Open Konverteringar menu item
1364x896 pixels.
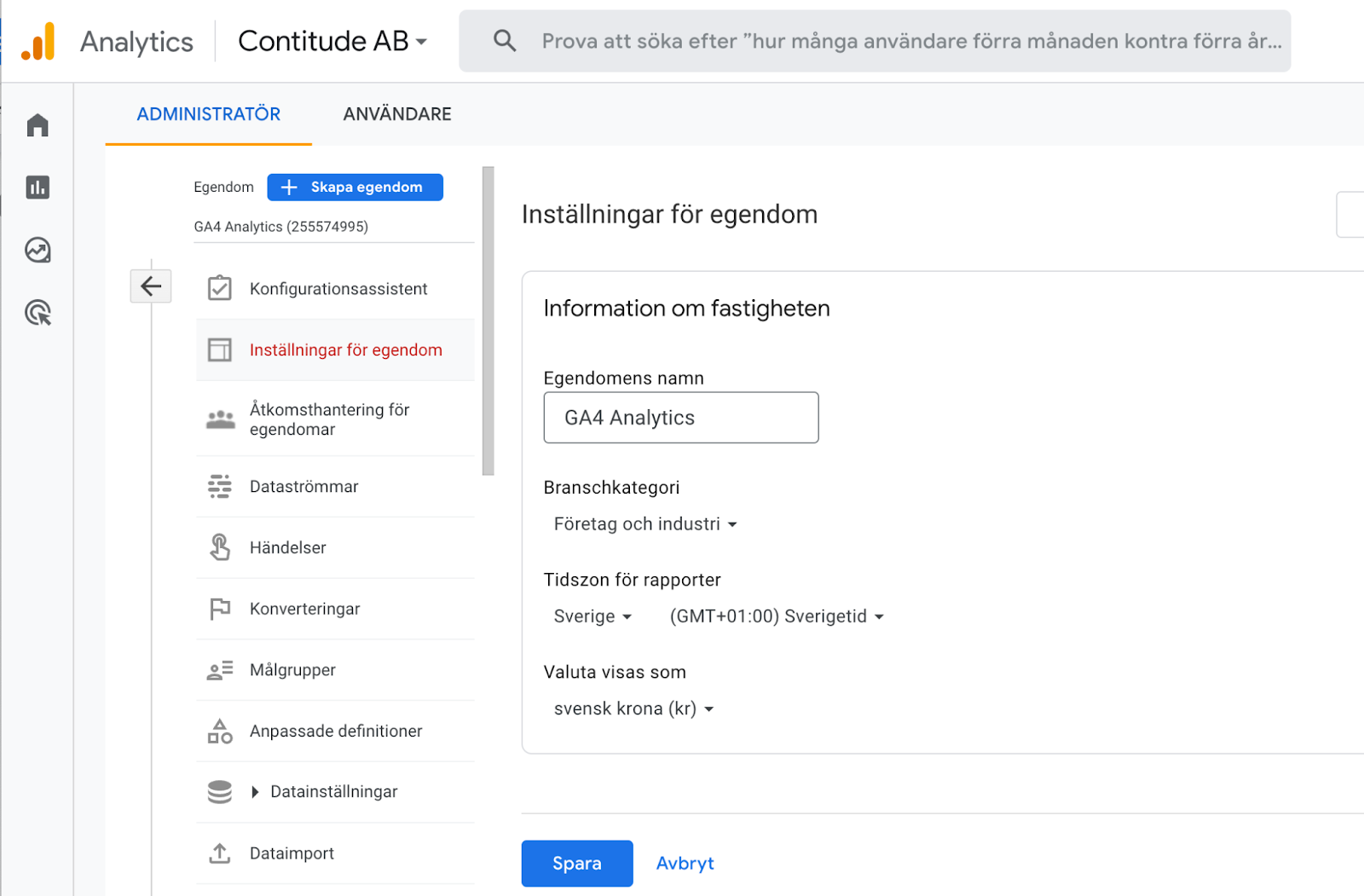point(335,609)
